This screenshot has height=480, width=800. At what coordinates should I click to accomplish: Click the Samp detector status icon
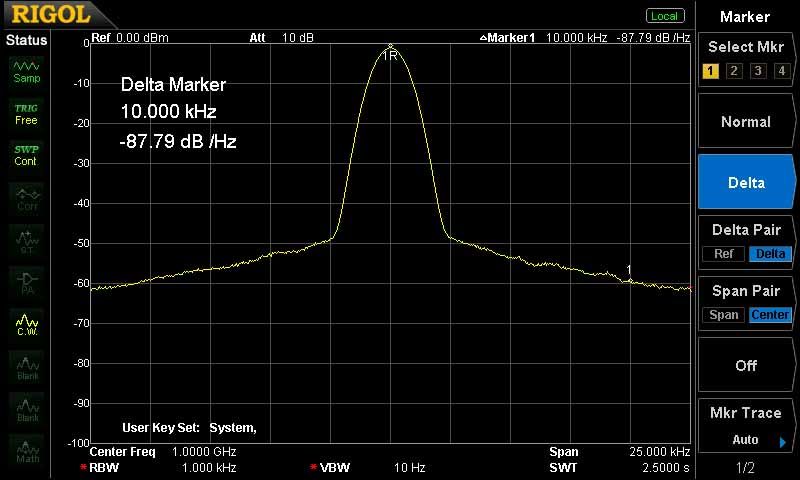pyautogui.click(x=26, y=70)
